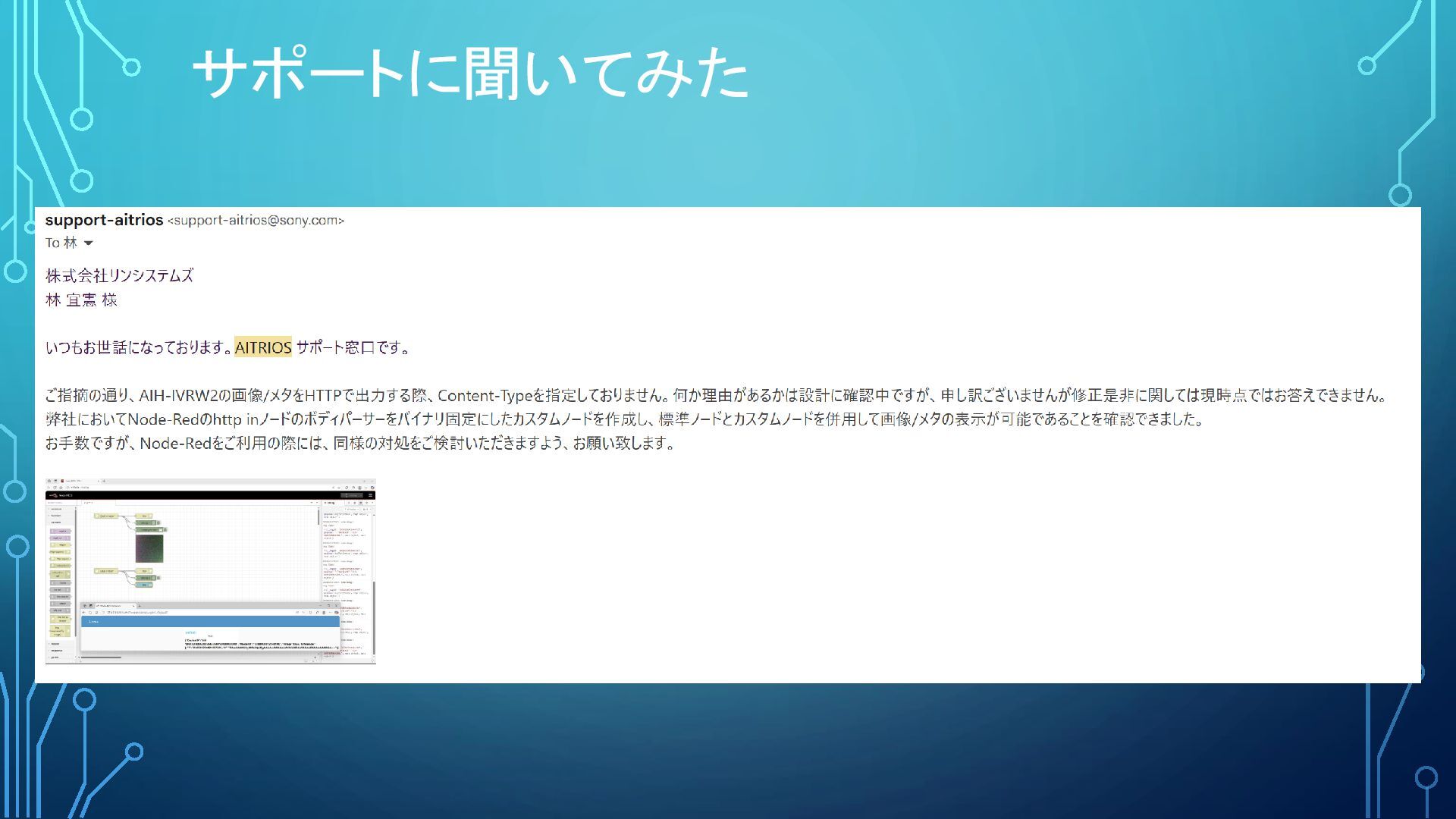Click the email address support-aitrios@sony.com

pos(256,221)
